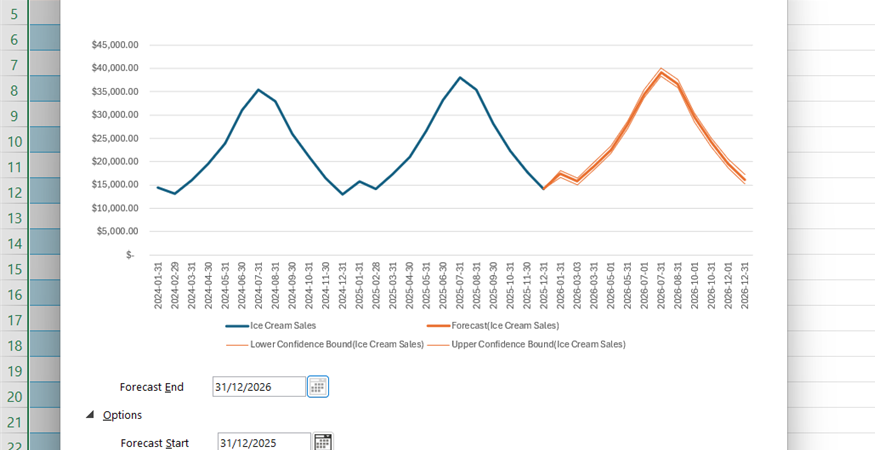
Task: Click the $40,000.00 axis label
Action: (x=115, y=68)
